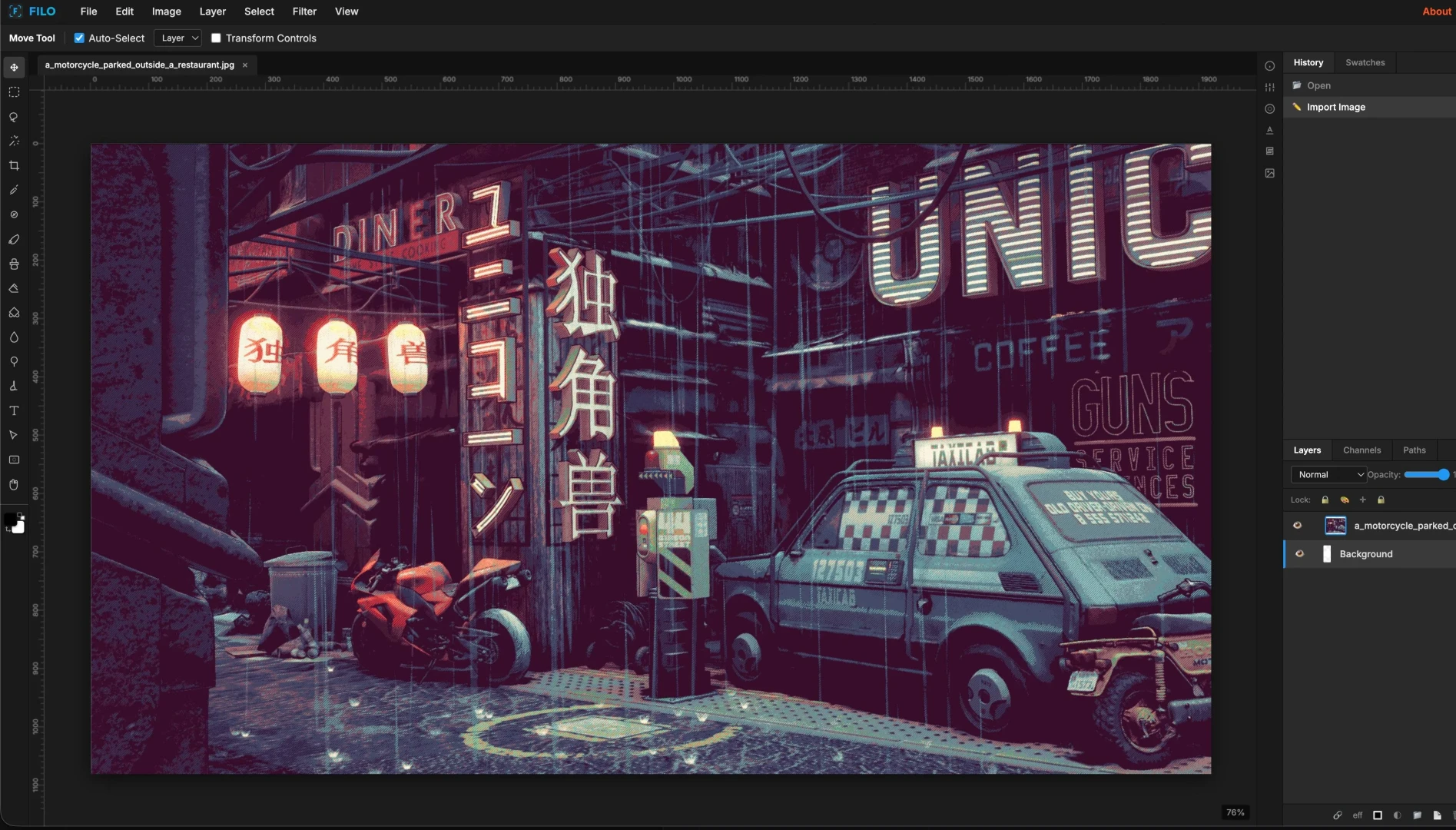Viewport: 1456px width, 830px height.
Task: Select the Rectangle shape tool
Action: click(14, 460)
